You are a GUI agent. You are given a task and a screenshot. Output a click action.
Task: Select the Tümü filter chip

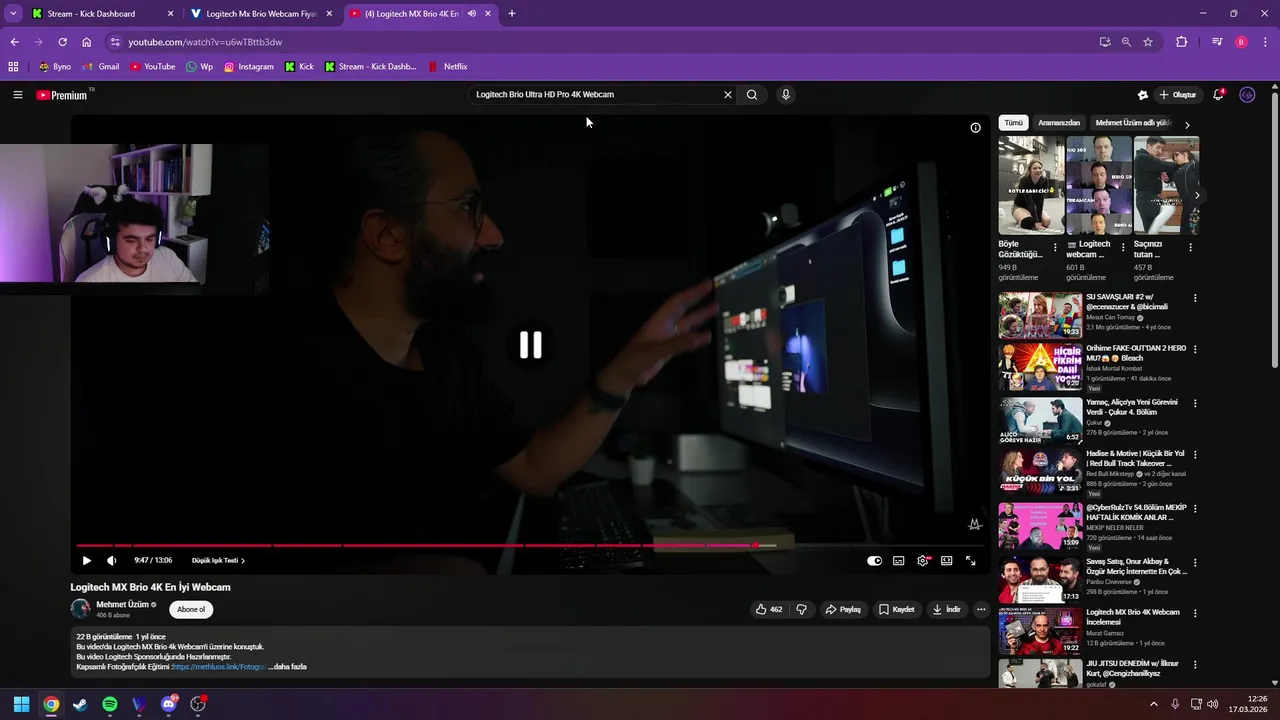point(1014,123)
